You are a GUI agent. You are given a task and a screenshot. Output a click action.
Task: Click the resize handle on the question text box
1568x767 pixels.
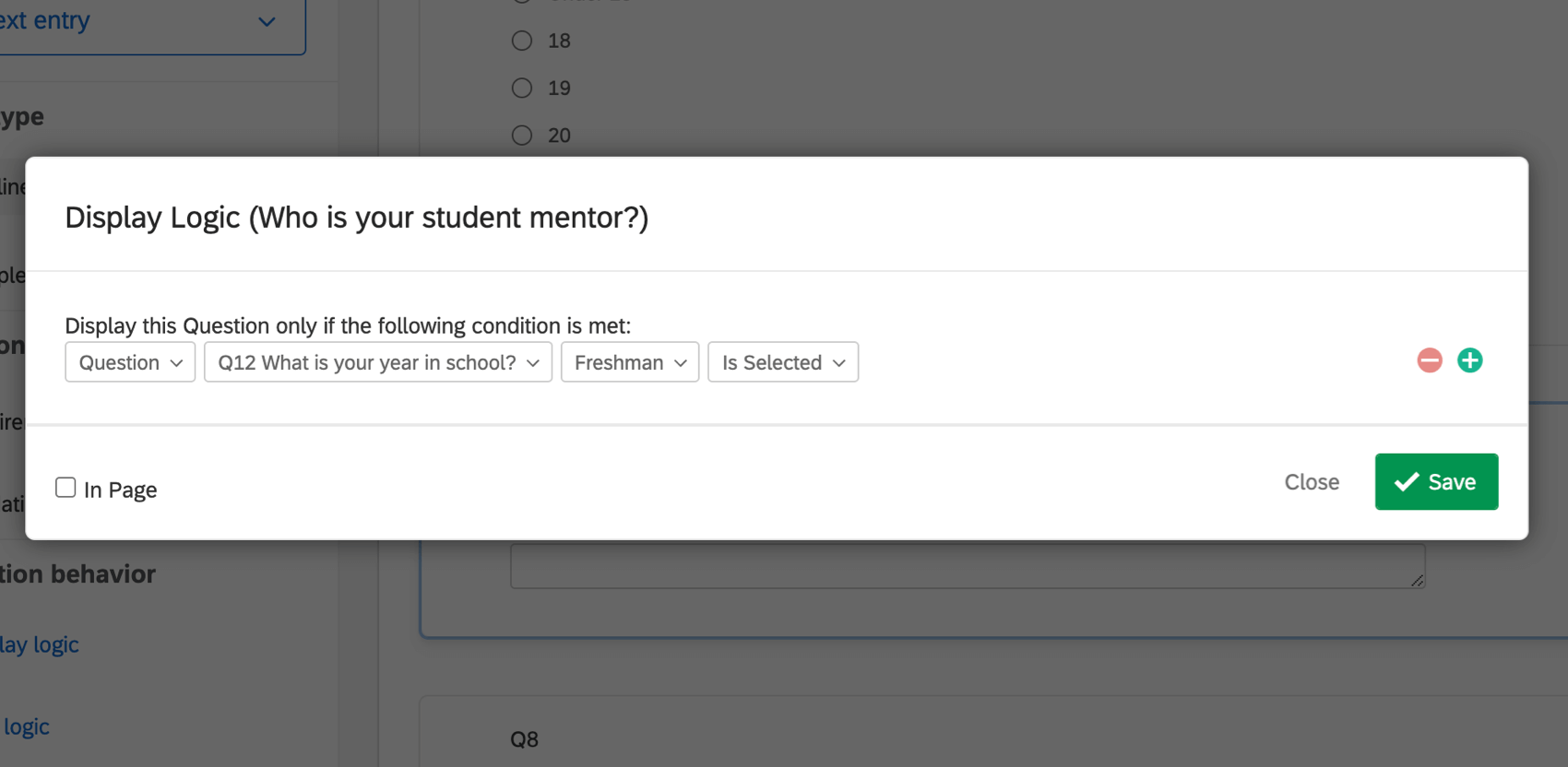pos(1417,582)
